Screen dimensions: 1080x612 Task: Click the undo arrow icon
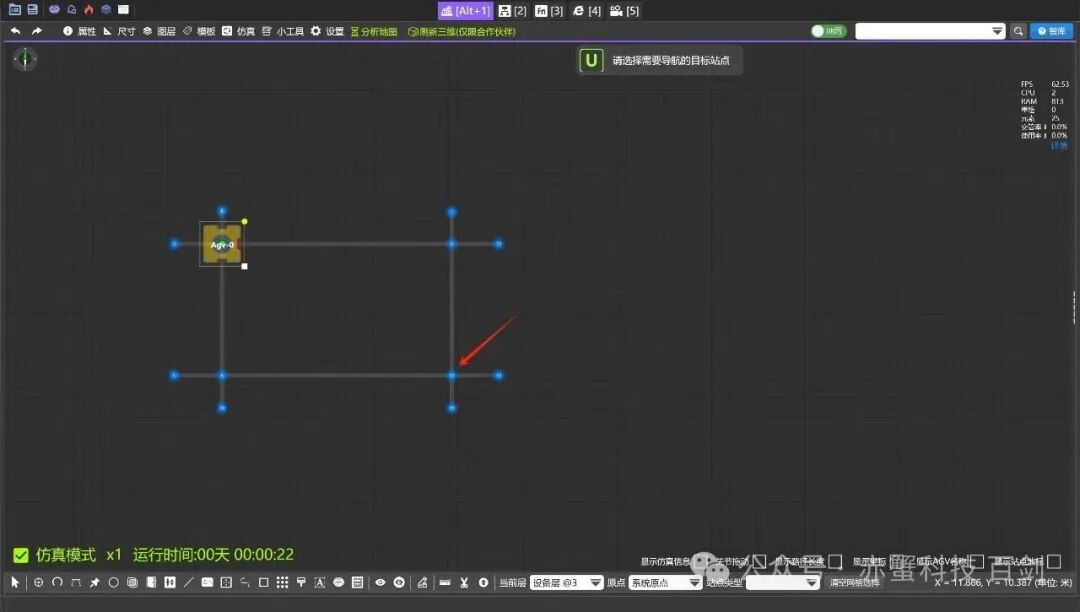16,31
